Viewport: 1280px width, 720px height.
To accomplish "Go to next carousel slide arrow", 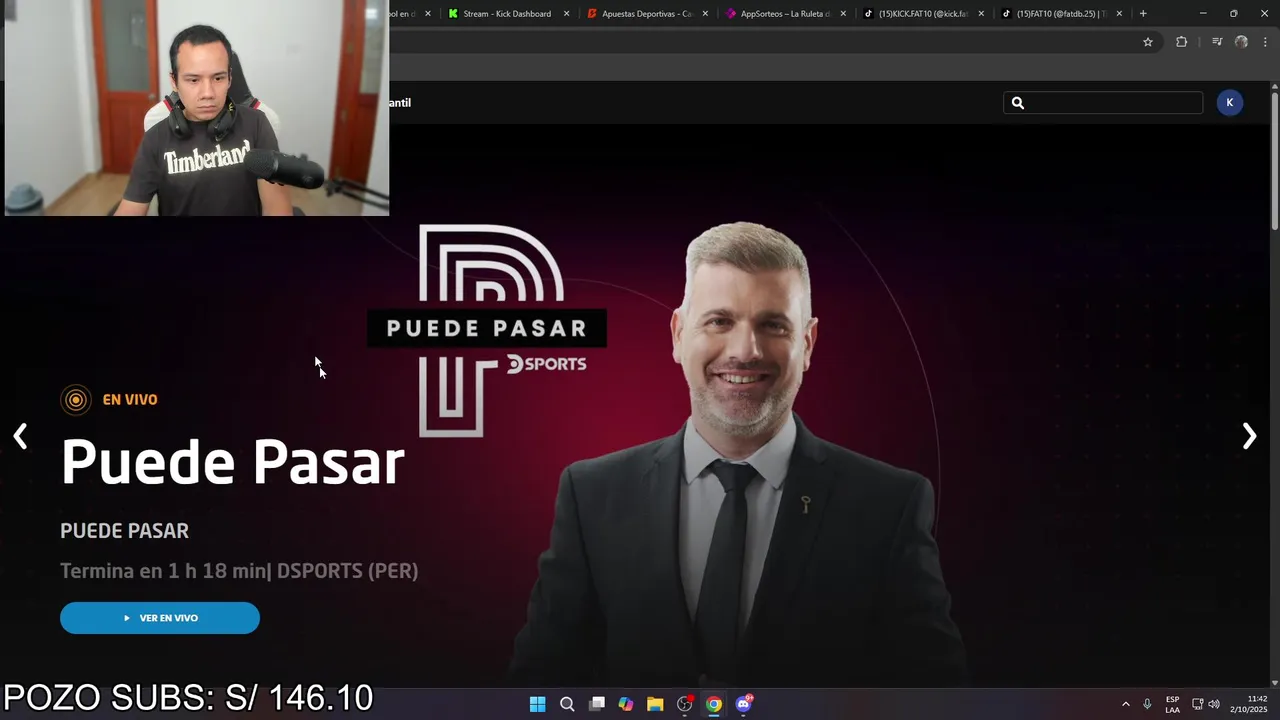I will click(x=1249, y=436).
